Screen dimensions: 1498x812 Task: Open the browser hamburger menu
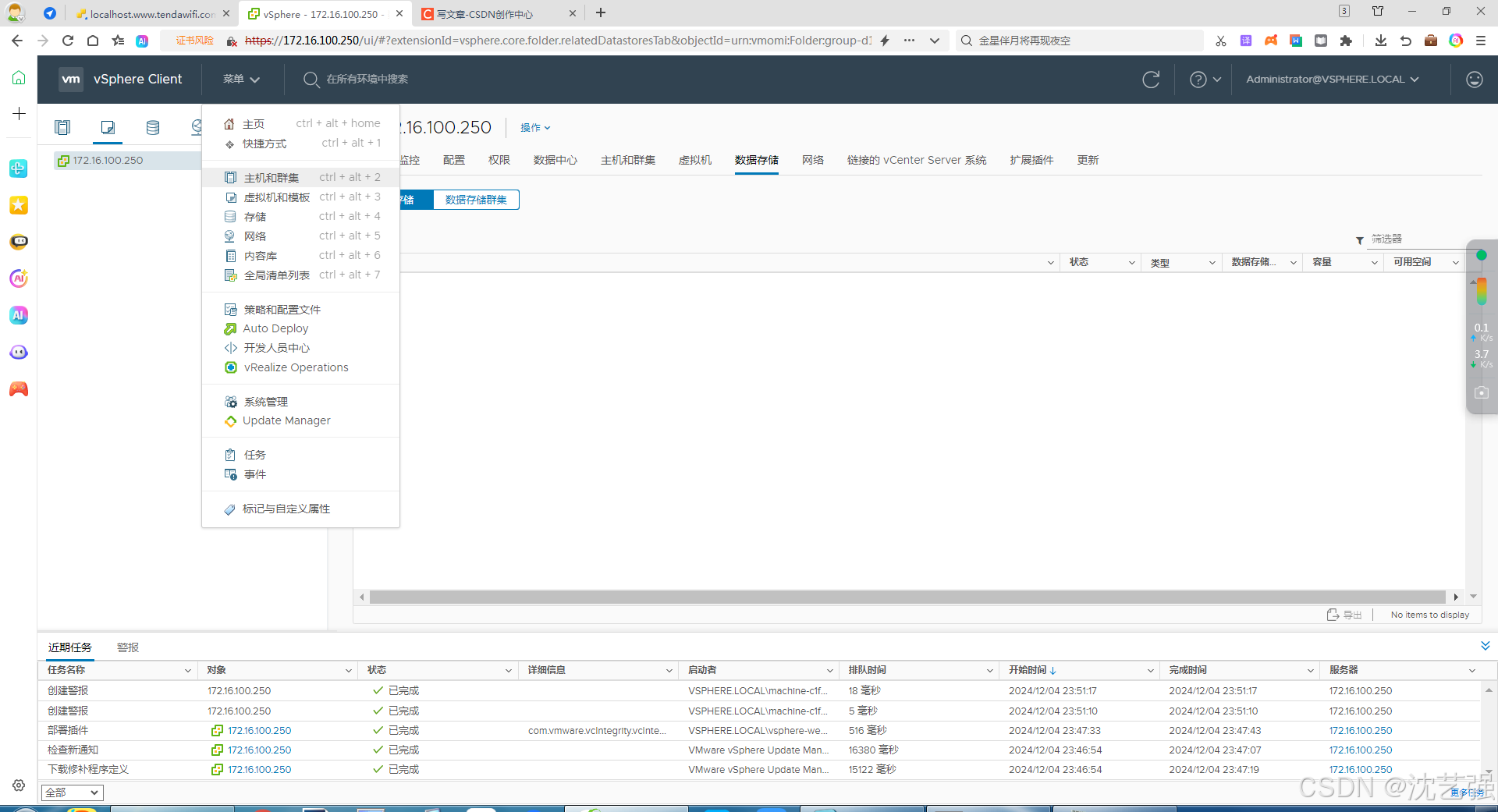pyautogui.click(x=1481, y=41)
